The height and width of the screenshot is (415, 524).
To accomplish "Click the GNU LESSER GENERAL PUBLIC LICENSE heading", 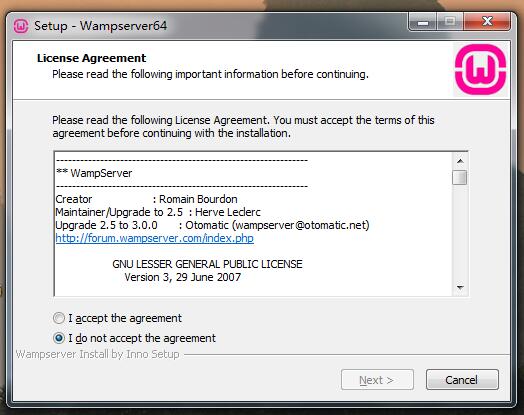I will coord(207,264).
